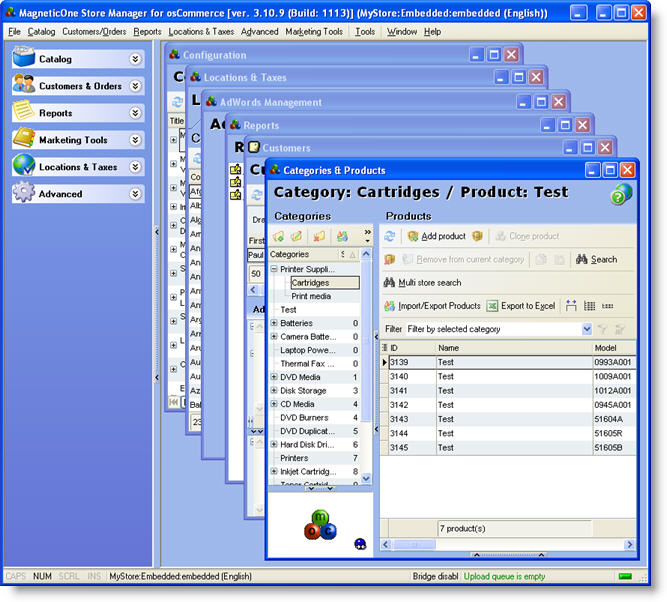Expand the Advanced sidebar chevron
Screen dimensions: 667x602
[x=135, y=194]
